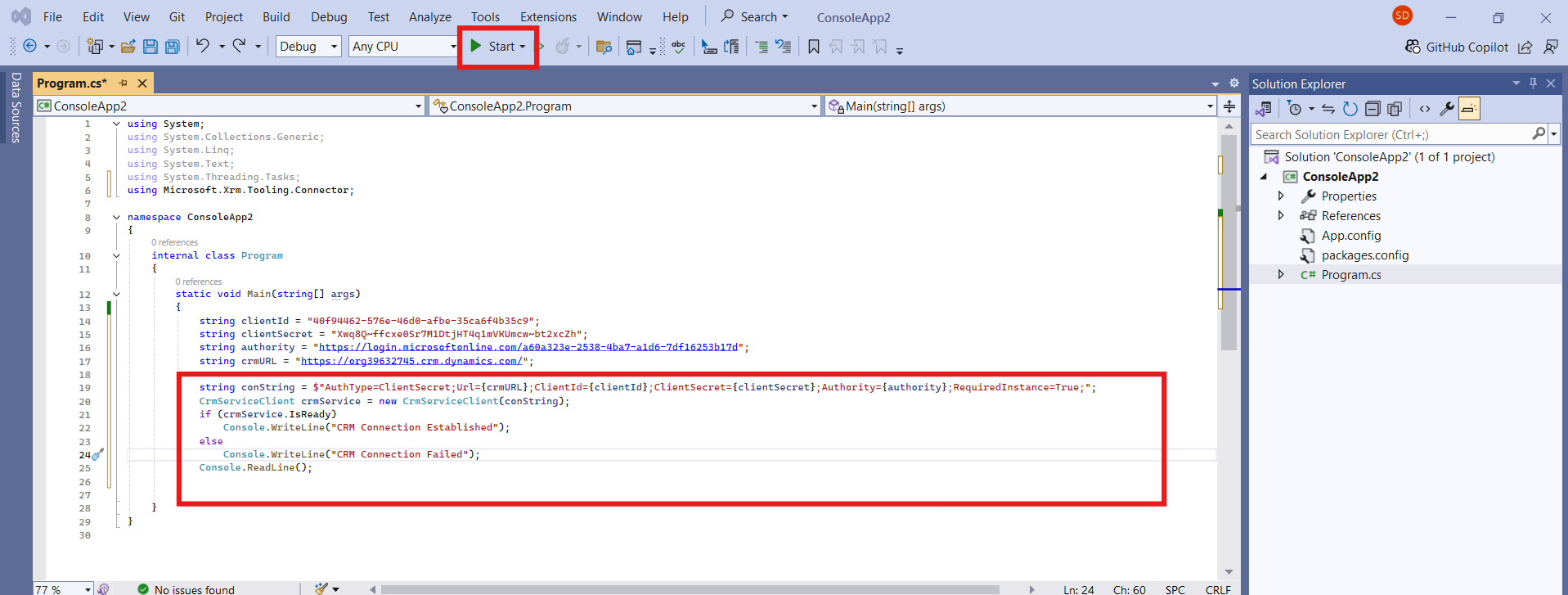The height and width of the screenshot is (595, 1568).
Task: Click the Solution Explorer refresh icon
Action: (1350, 109)
